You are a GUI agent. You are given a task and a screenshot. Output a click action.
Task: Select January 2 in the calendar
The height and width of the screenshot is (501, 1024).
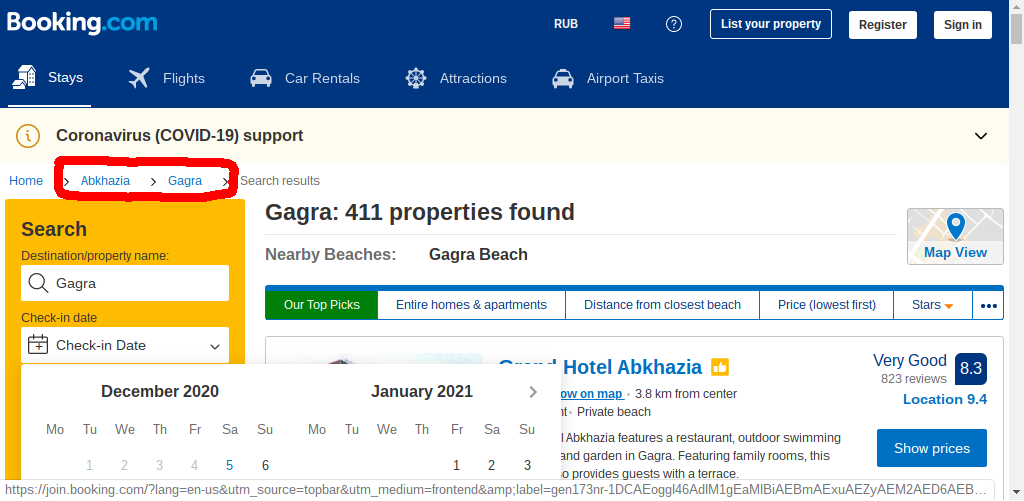click(x=492, y=466)
